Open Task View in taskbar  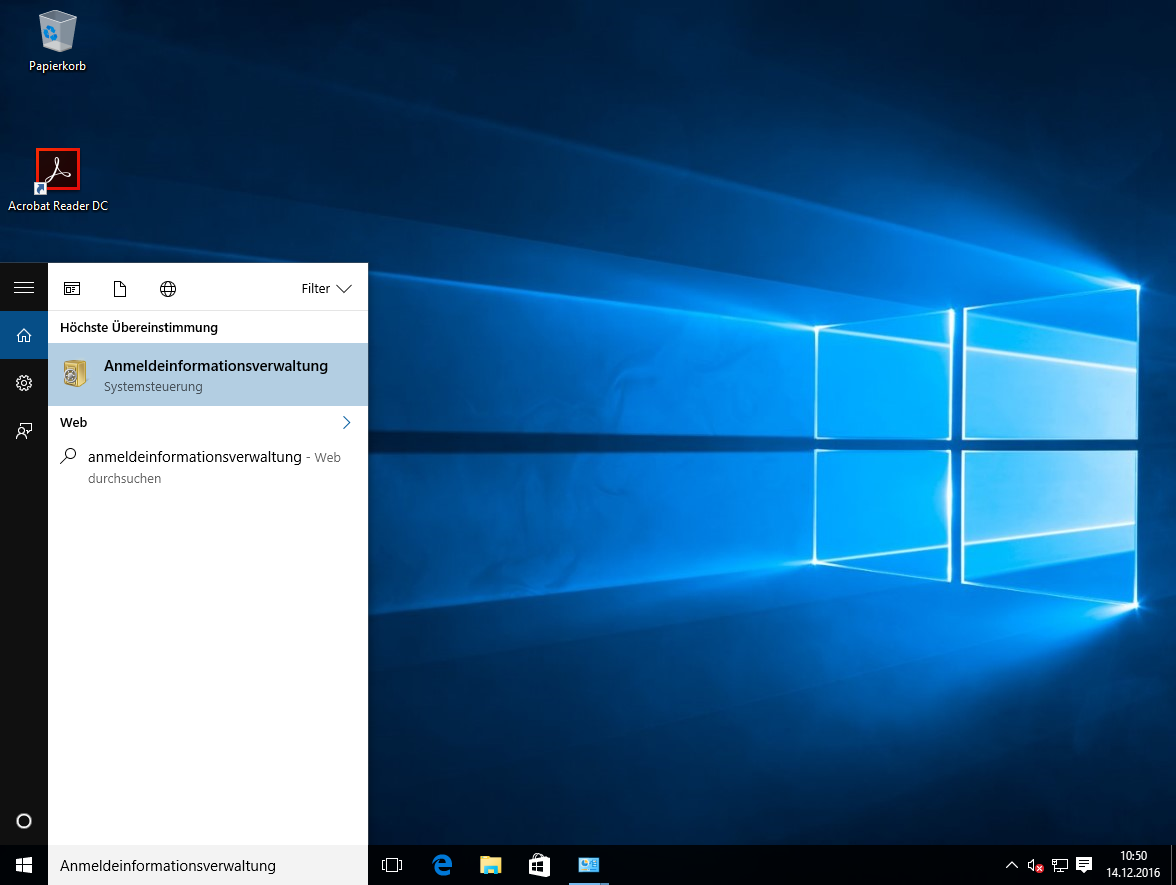[x=392, y=865]
